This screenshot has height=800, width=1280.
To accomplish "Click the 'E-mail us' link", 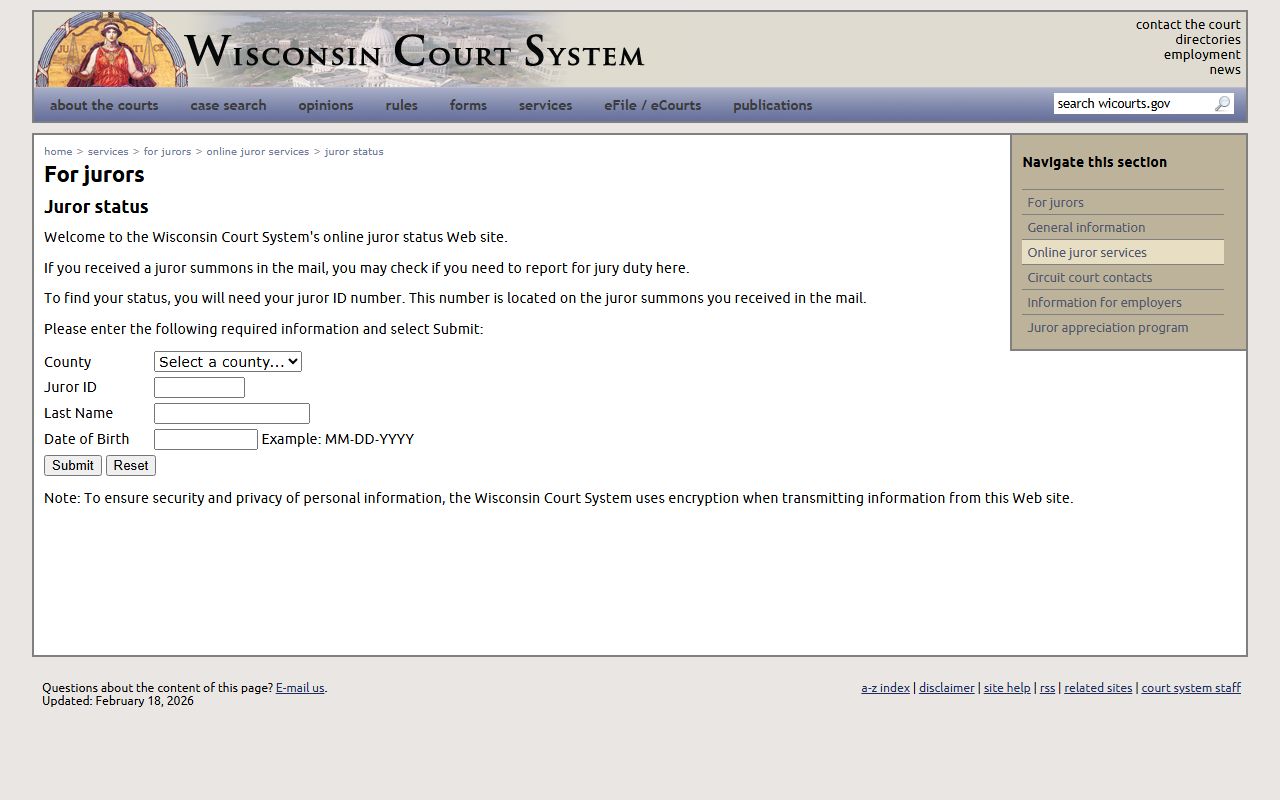I will click(300, 688).
